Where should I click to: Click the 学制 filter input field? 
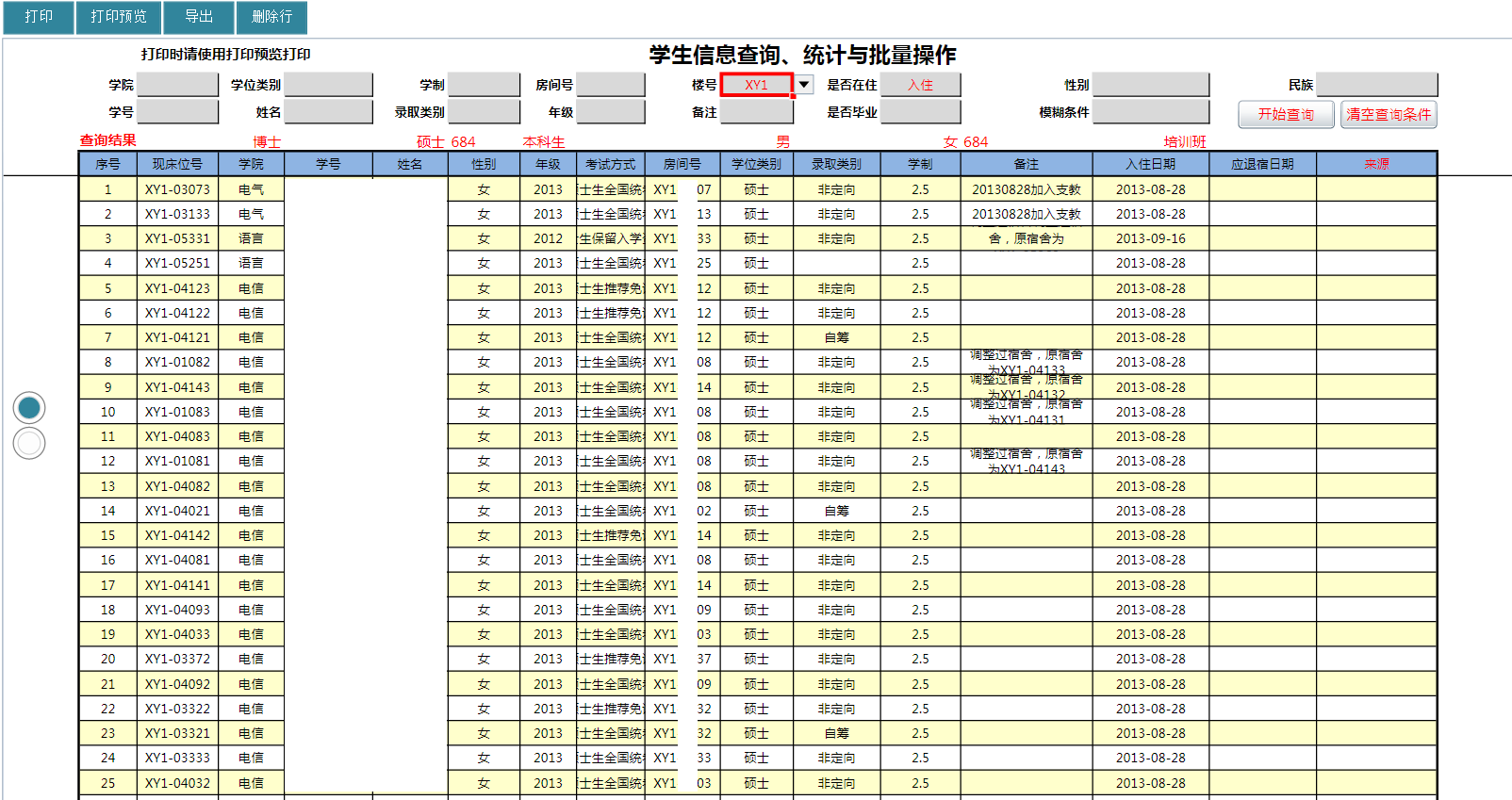[484, 85]
